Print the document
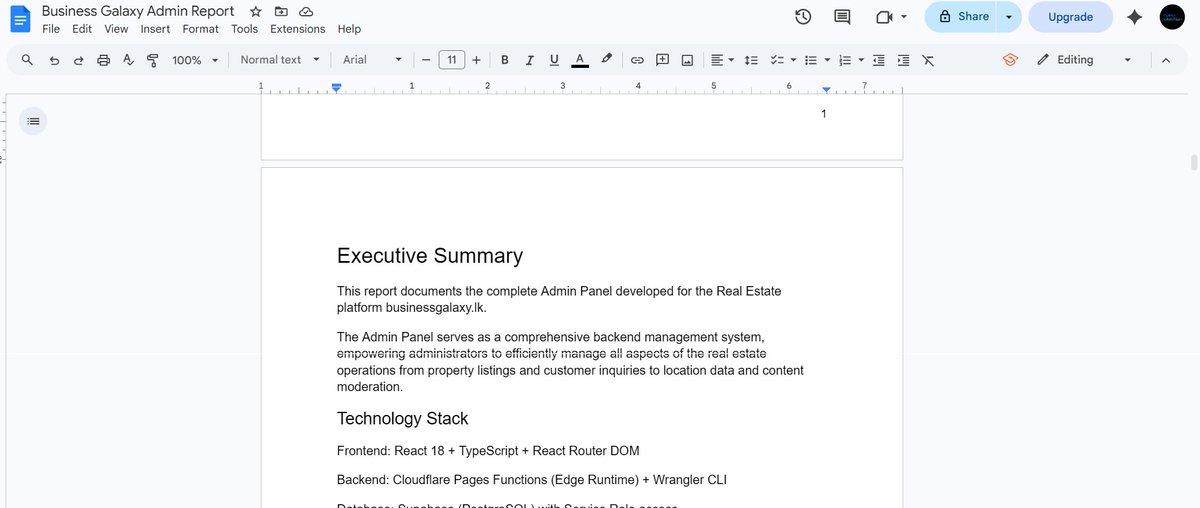The height and width of the screenshot is (508, 1200). point(103,60)
